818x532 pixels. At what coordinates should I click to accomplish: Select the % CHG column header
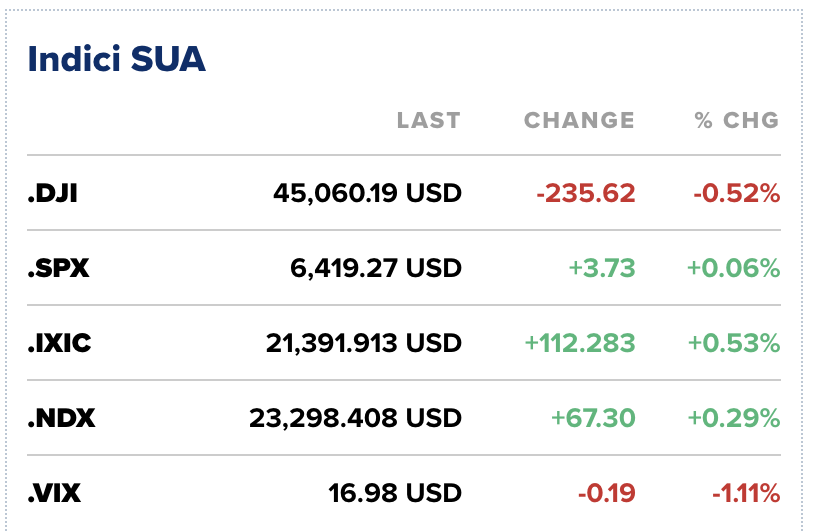[x=736, y=121]
